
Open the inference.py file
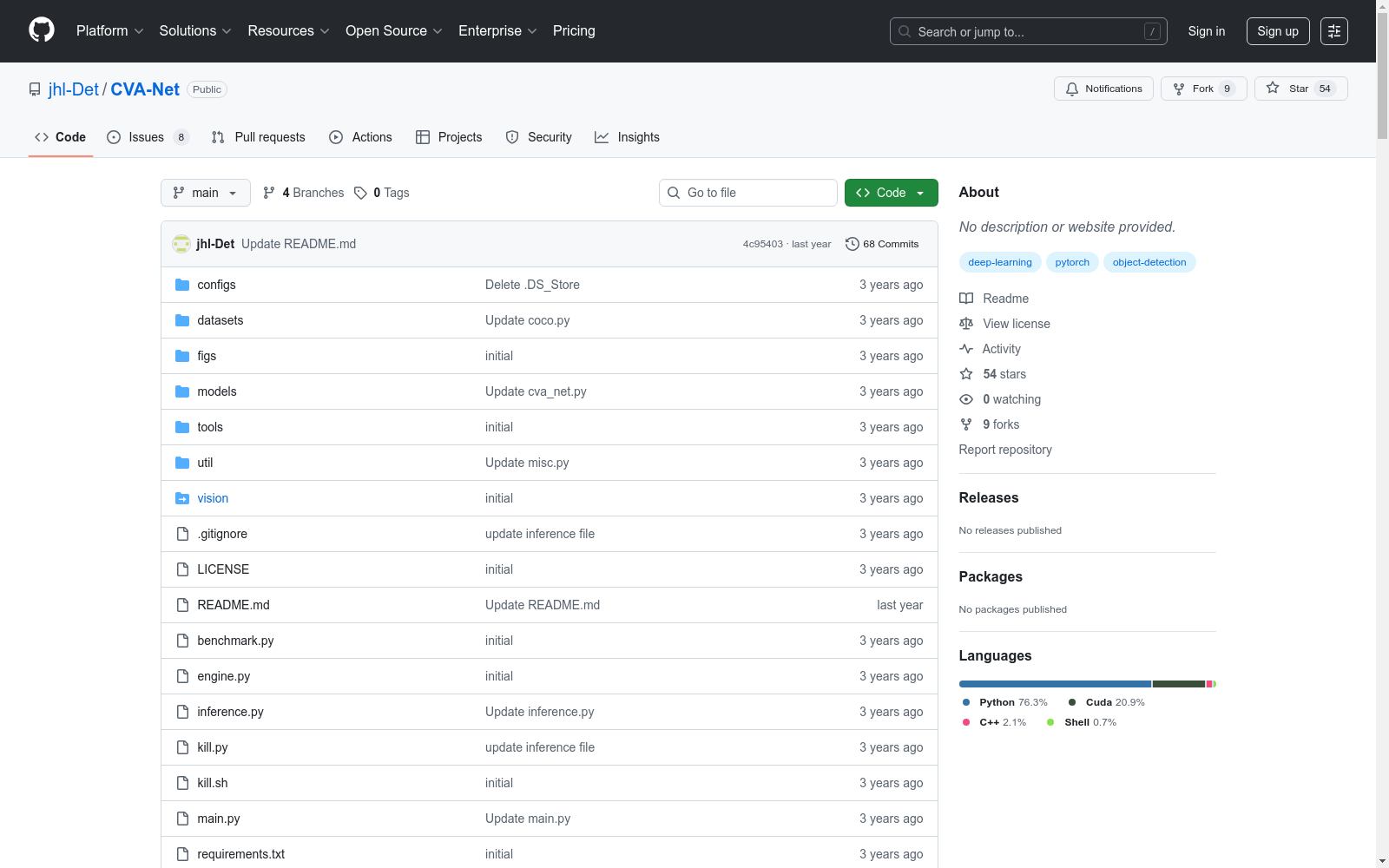(x=230, y=712)
